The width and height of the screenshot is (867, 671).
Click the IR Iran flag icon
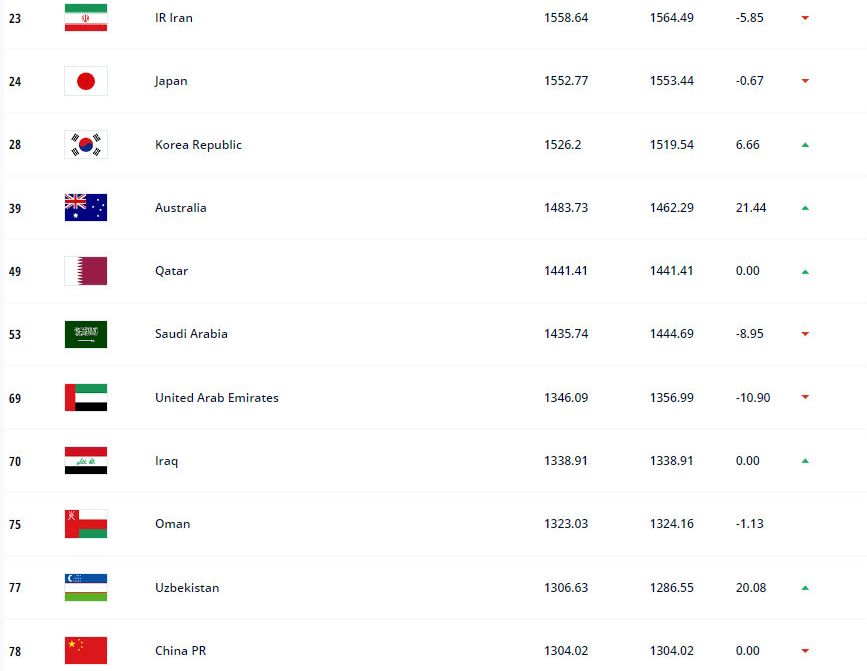[85, 18]
